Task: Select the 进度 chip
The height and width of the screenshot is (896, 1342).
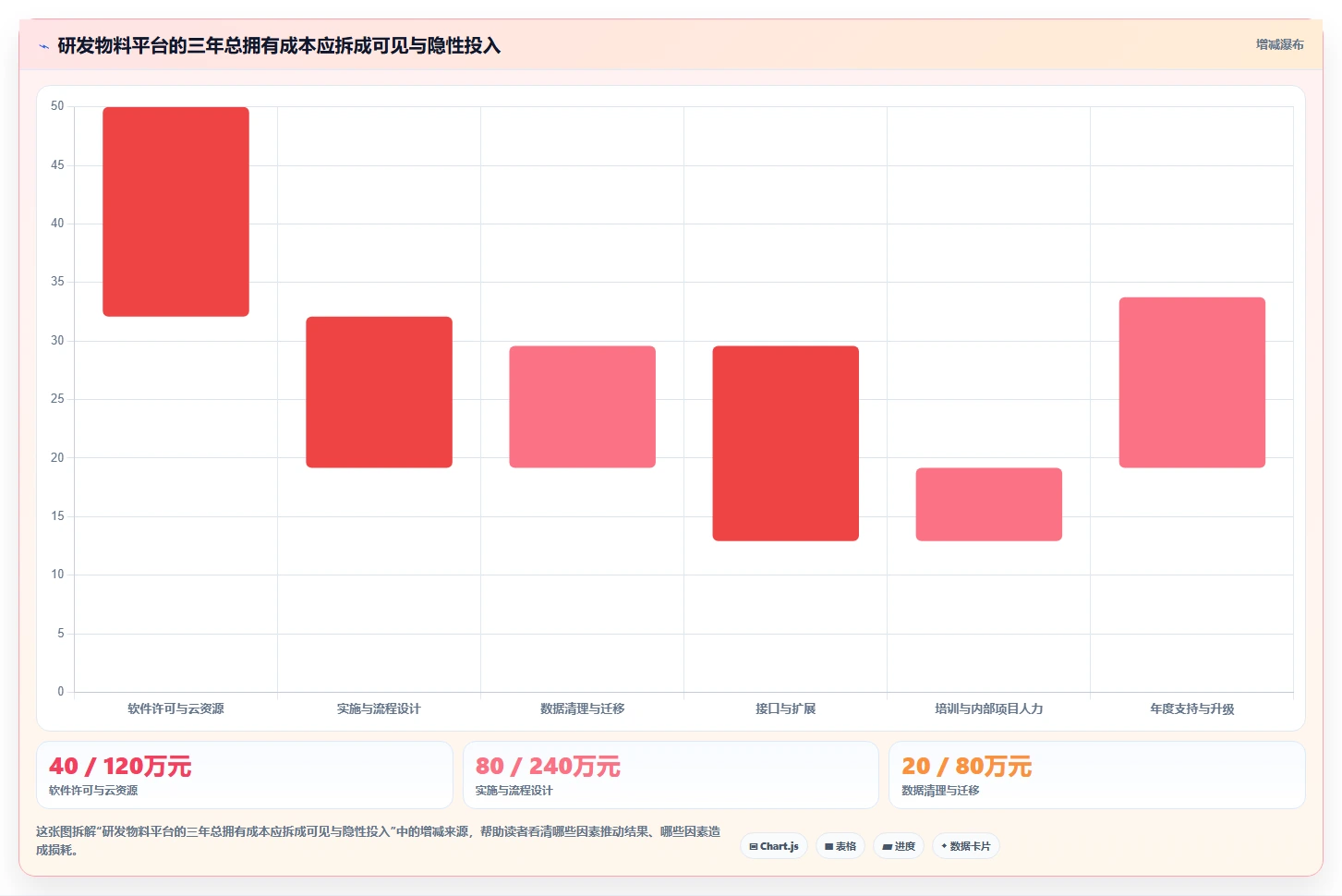Action: coord(899,846)
